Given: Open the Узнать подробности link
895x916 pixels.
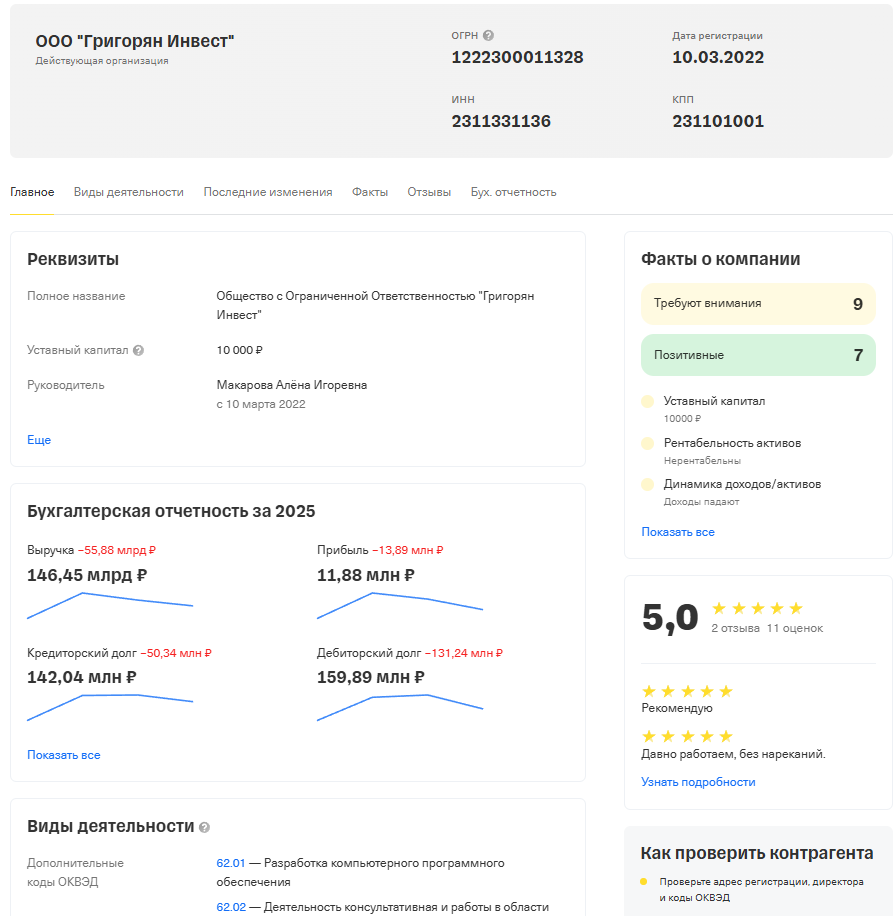Looking at the screenshot, I should (698, 782).
